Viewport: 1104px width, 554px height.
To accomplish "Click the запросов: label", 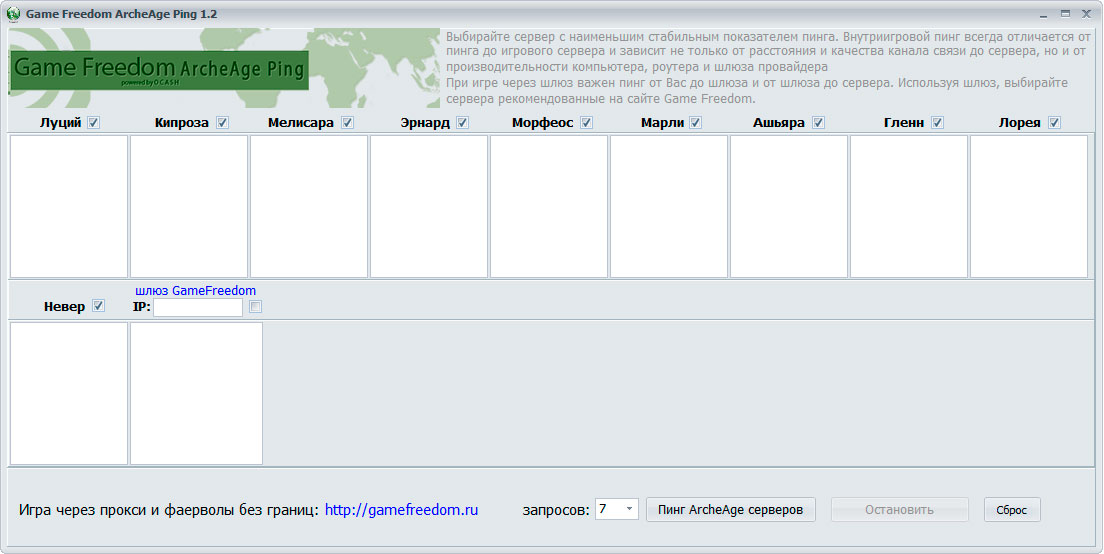I will tap(556, 510).
